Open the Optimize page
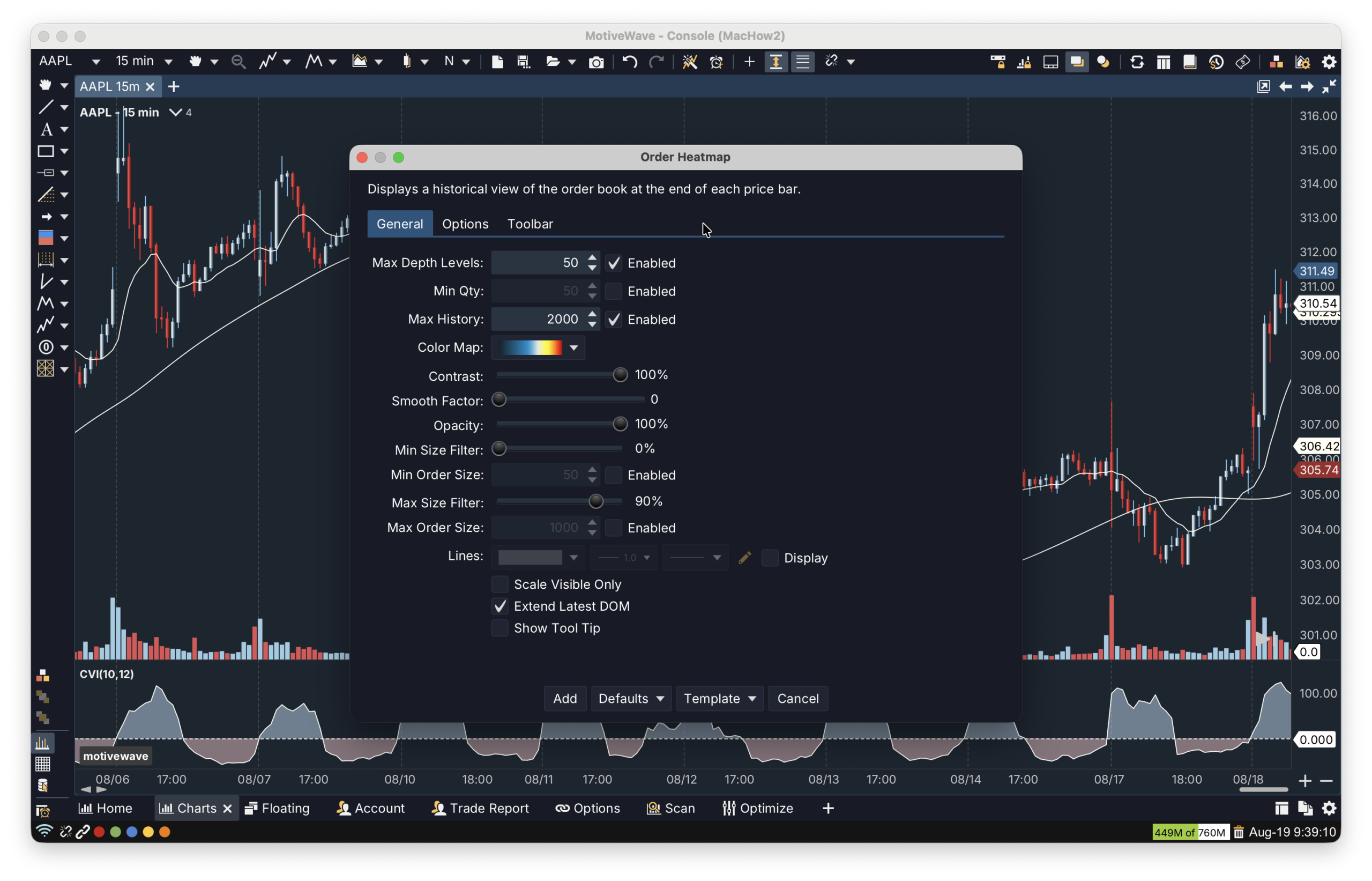The width and height of the screenshot is (1372, 881). click(x=757, y=809)
